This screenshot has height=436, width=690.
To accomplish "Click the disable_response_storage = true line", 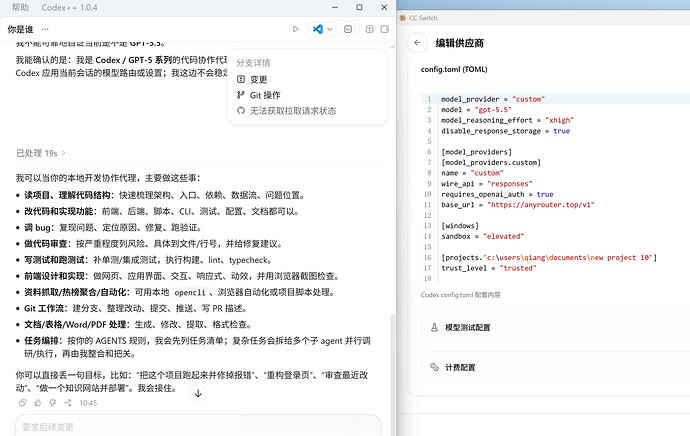I will click(x=505, y=131).
